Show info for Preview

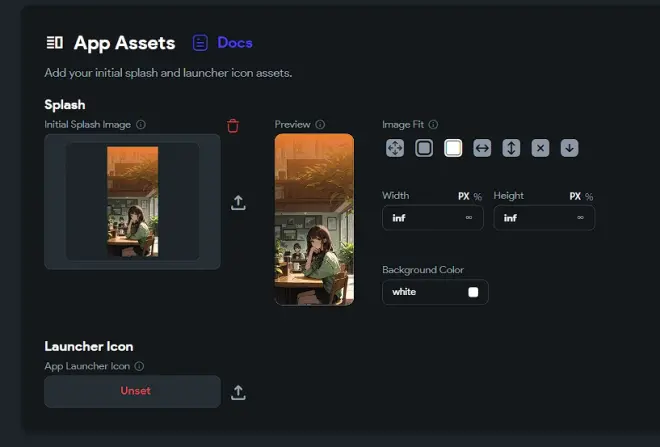pos(320,125)
